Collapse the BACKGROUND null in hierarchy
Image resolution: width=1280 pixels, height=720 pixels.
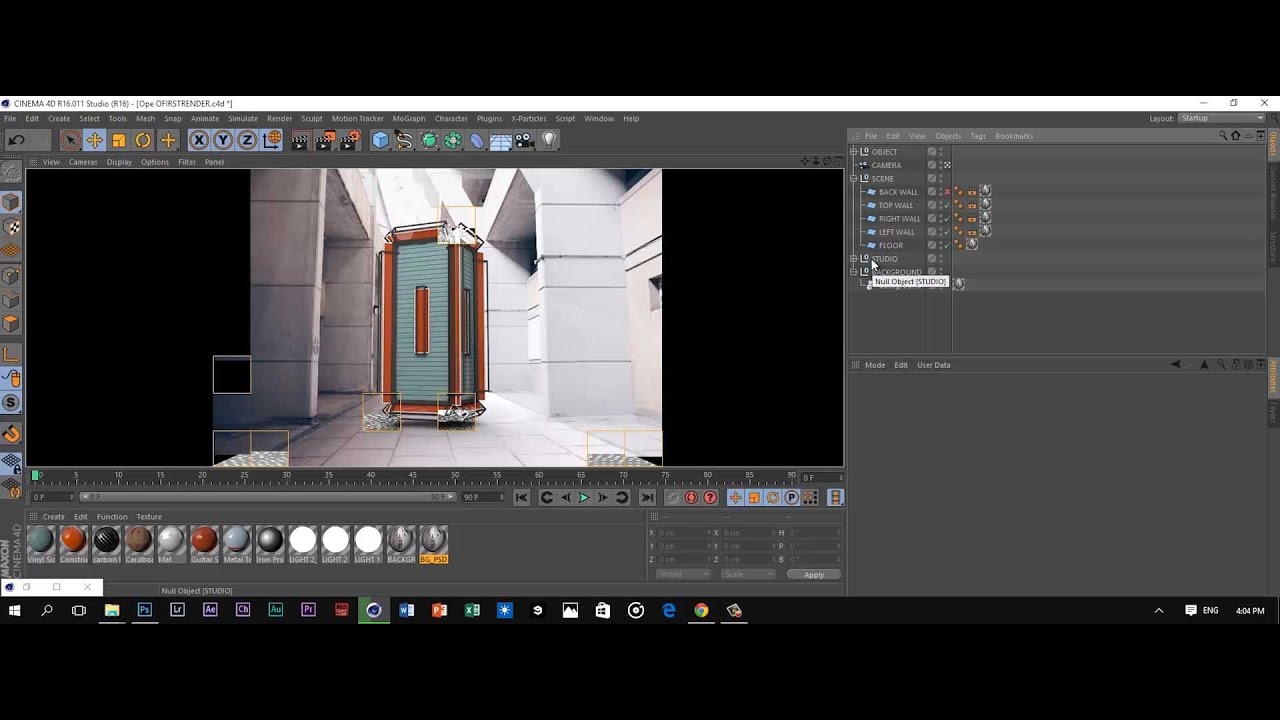click(854, 272)
